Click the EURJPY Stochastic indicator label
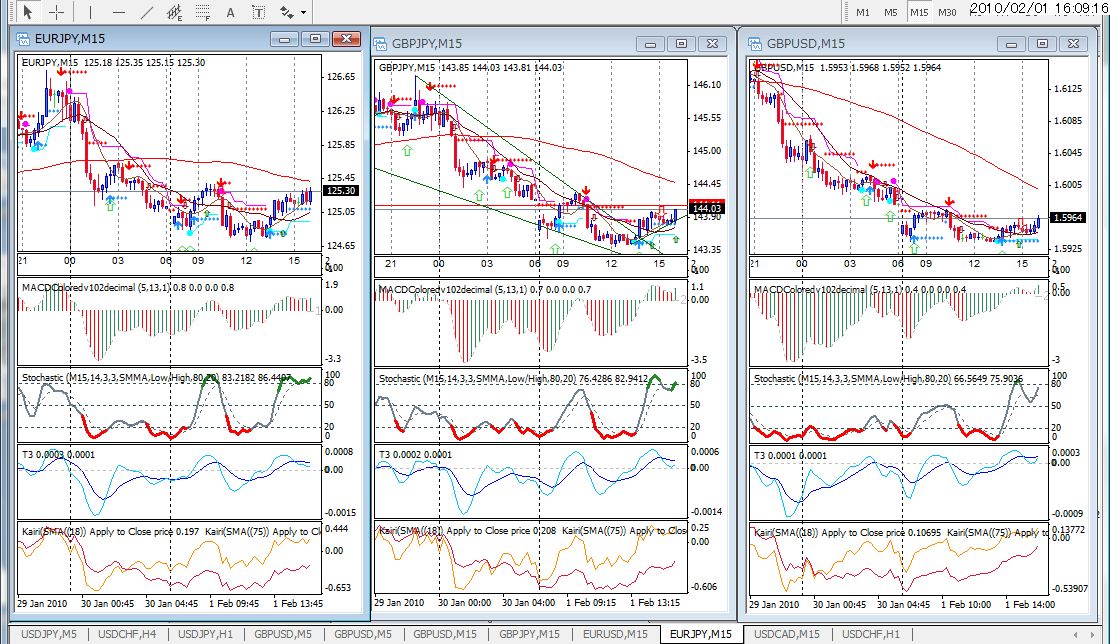Image resolution: width=1110 pixels, height=644 pixels. coord(156,378)
